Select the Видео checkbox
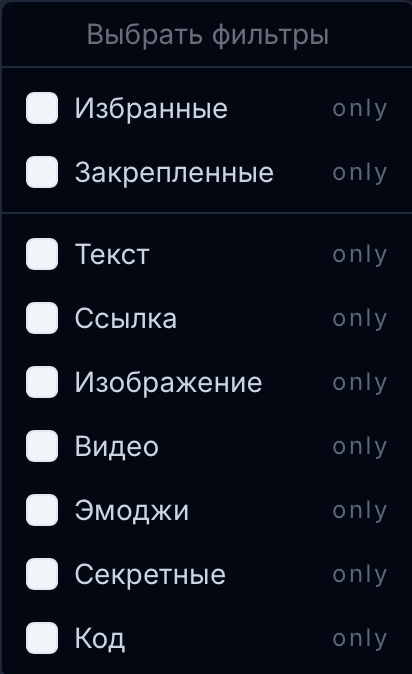The height and width of the screenshot is (674, 412). click(x=42, y=446)
